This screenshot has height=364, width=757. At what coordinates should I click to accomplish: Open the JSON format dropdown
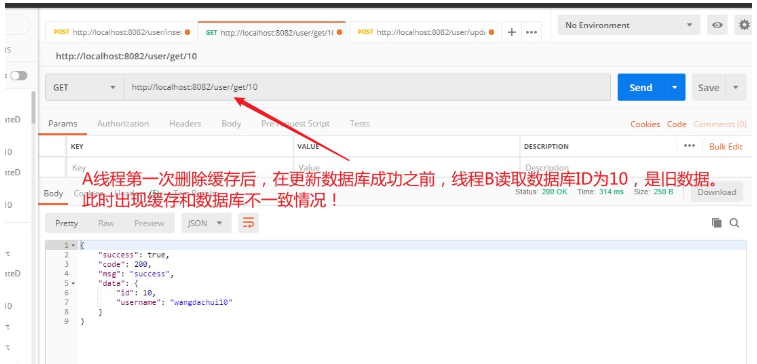pyautogui.click(x=206, y=223)
